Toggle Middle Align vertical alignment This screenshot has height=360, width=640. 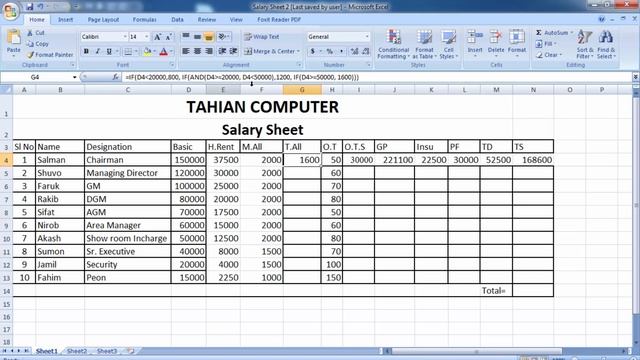click(x=197, y=37)
